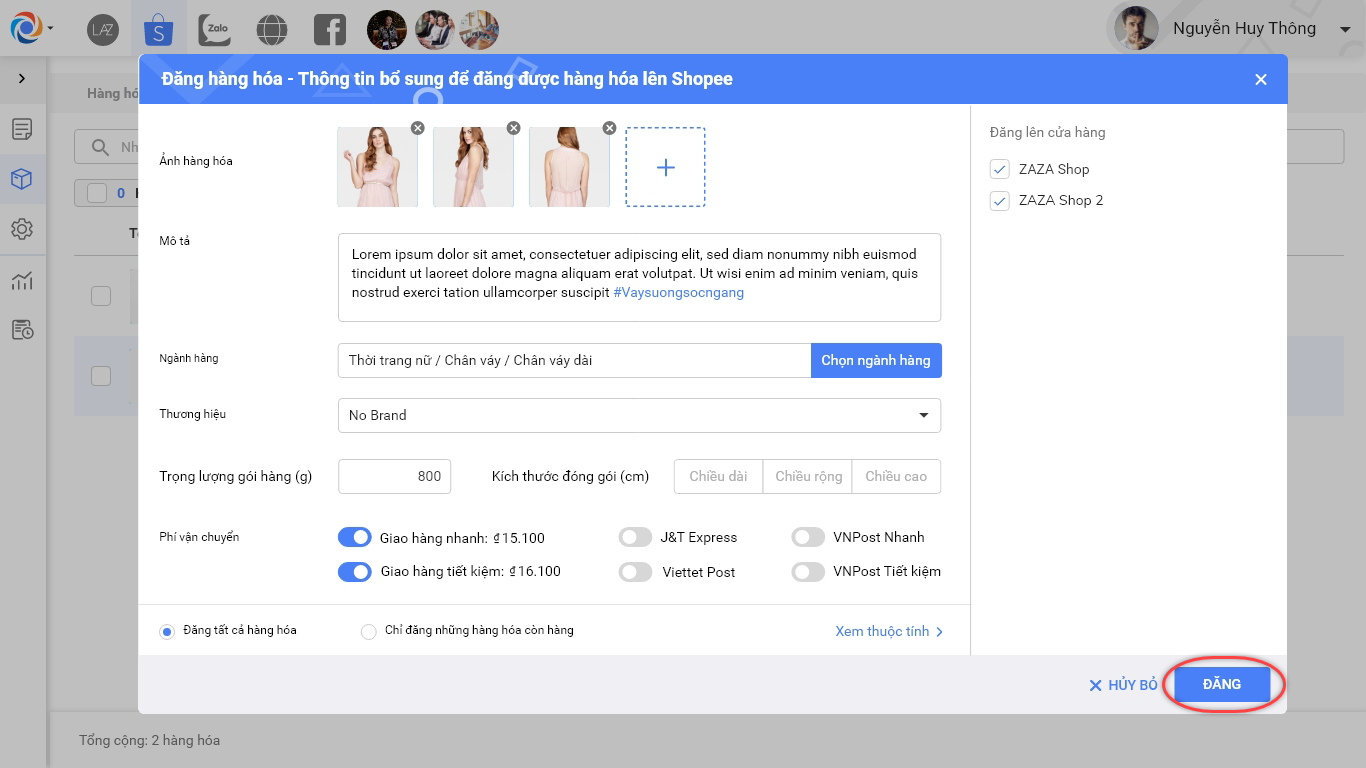
Task: Click HỦY BỎ cancel button
Action: 1123,685
